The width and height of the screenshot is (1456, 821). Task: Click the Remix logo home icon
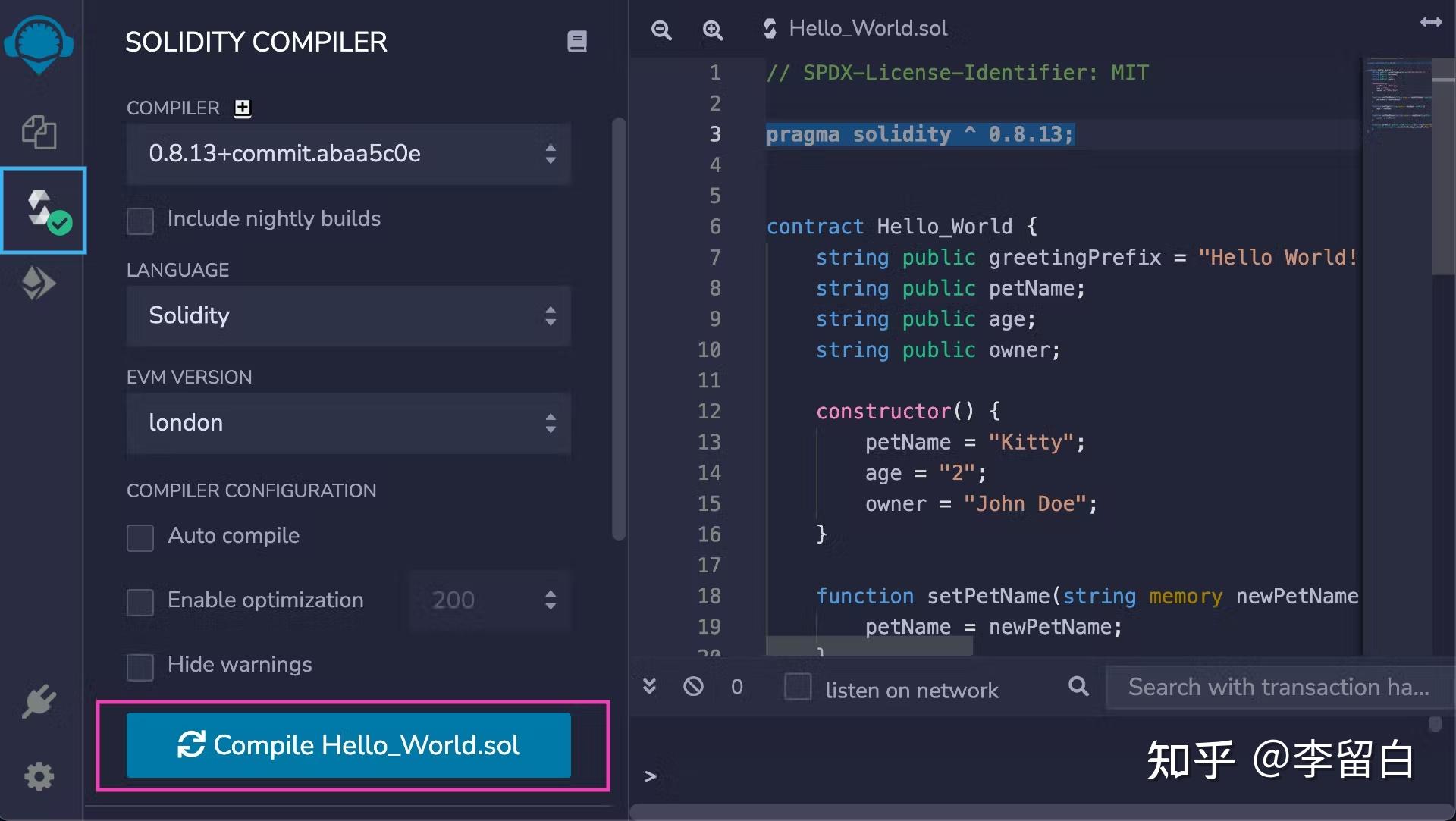pyautogui.click(x=39, y=43)
